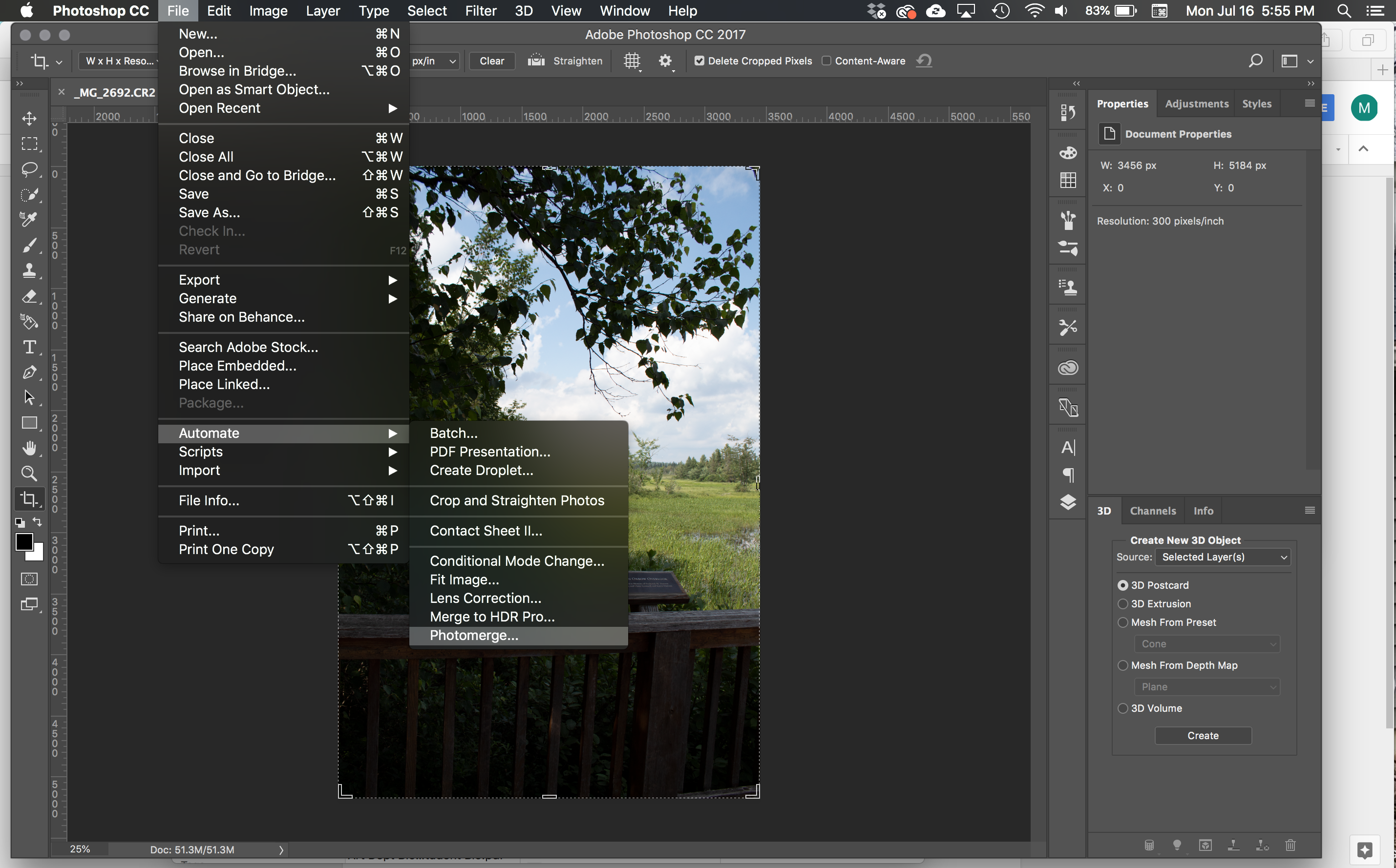
Task: Select the Move tool
Action: (x=29, y=118)
